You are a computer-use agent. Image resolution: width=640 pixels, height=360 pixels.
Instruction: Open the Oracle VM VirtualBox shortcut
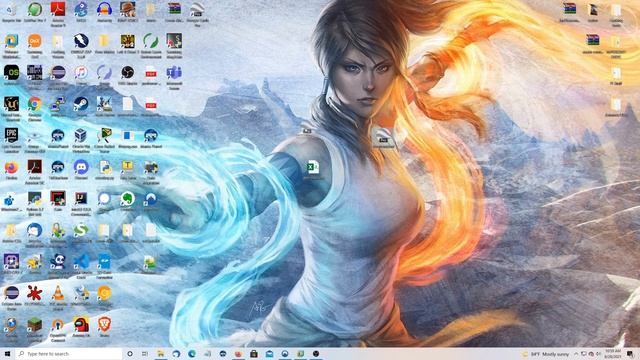[x=81, y=140]
